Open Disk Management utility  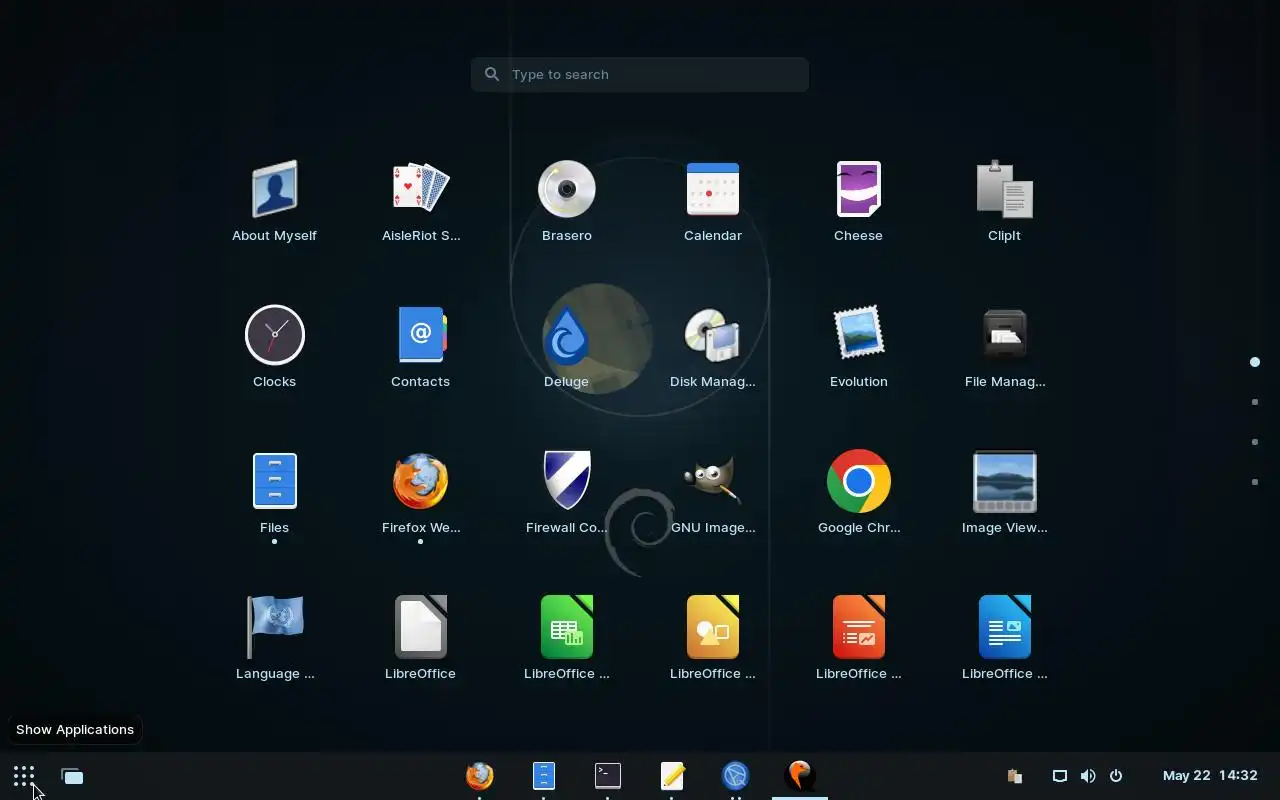point(712,335)
